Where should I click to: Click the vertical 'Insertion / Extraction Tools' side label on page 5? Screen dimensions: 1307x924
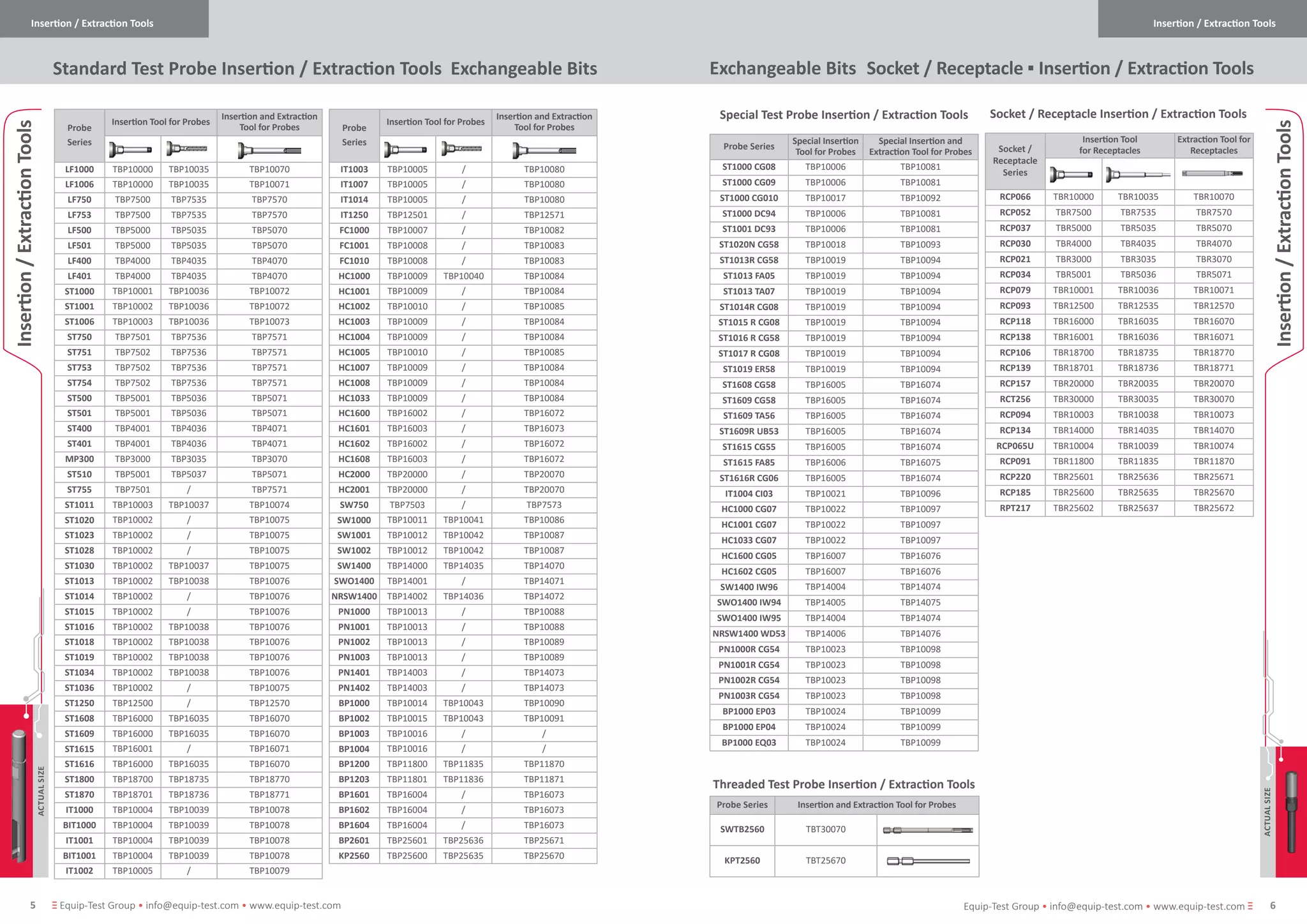(24, 233)
